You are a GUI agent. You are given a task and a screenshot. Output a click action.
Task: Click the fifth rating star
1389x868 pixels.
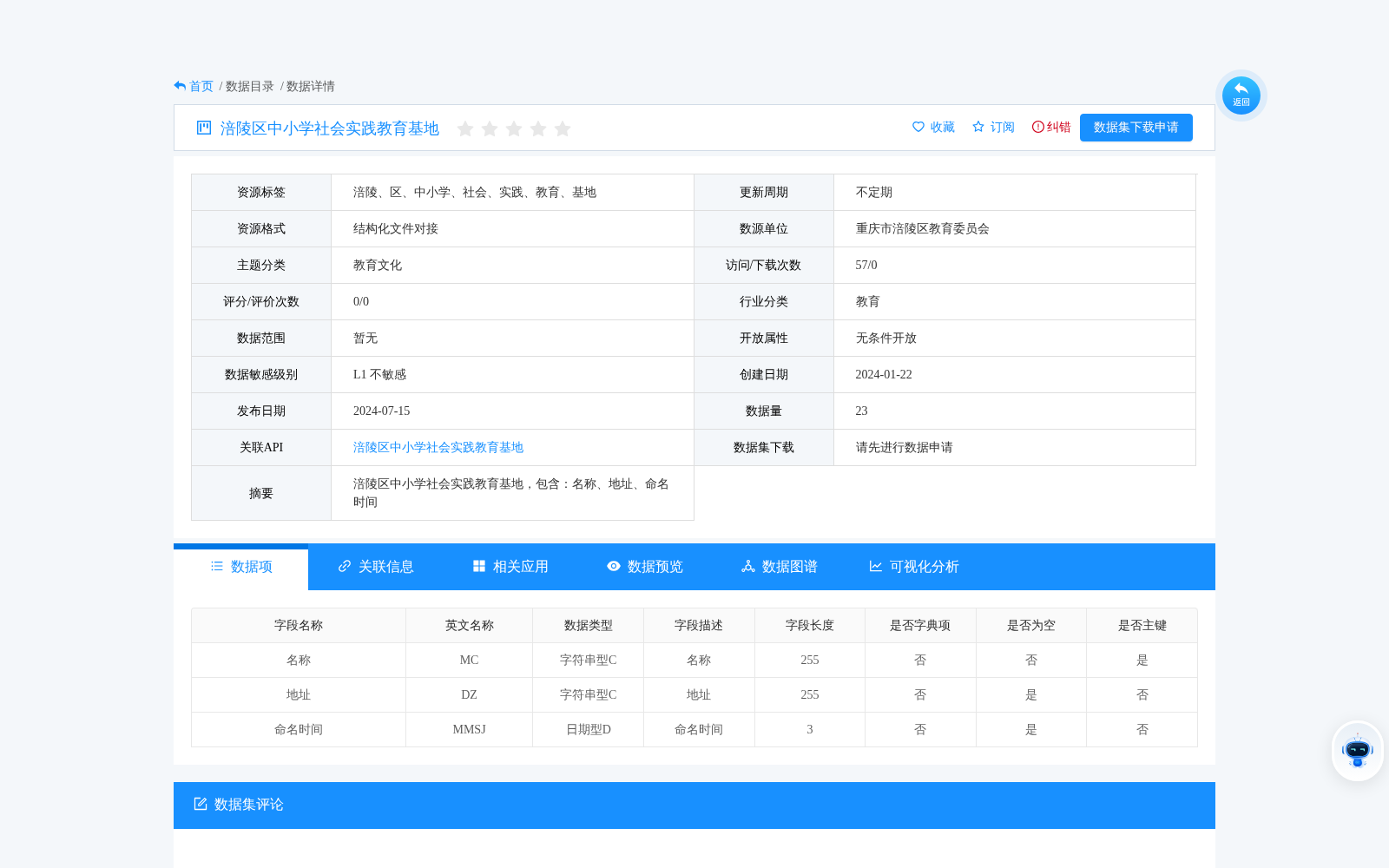pos(563,128)
